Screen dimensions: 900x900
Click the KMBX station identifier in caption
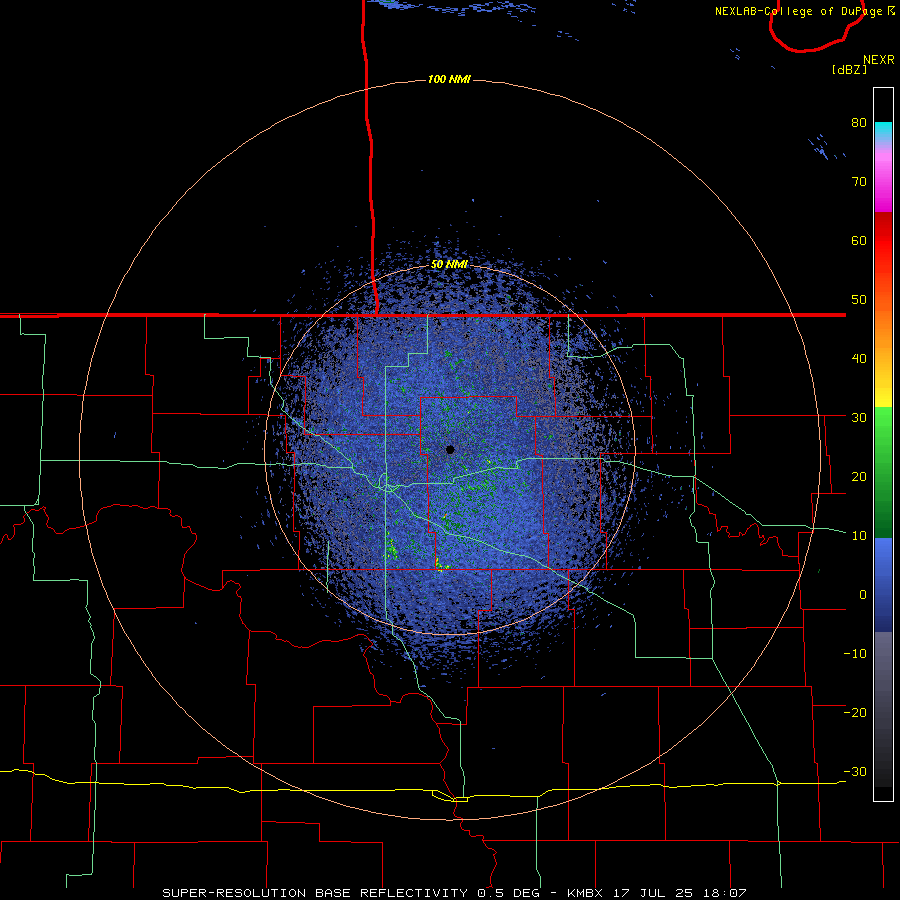pos(585,893)
